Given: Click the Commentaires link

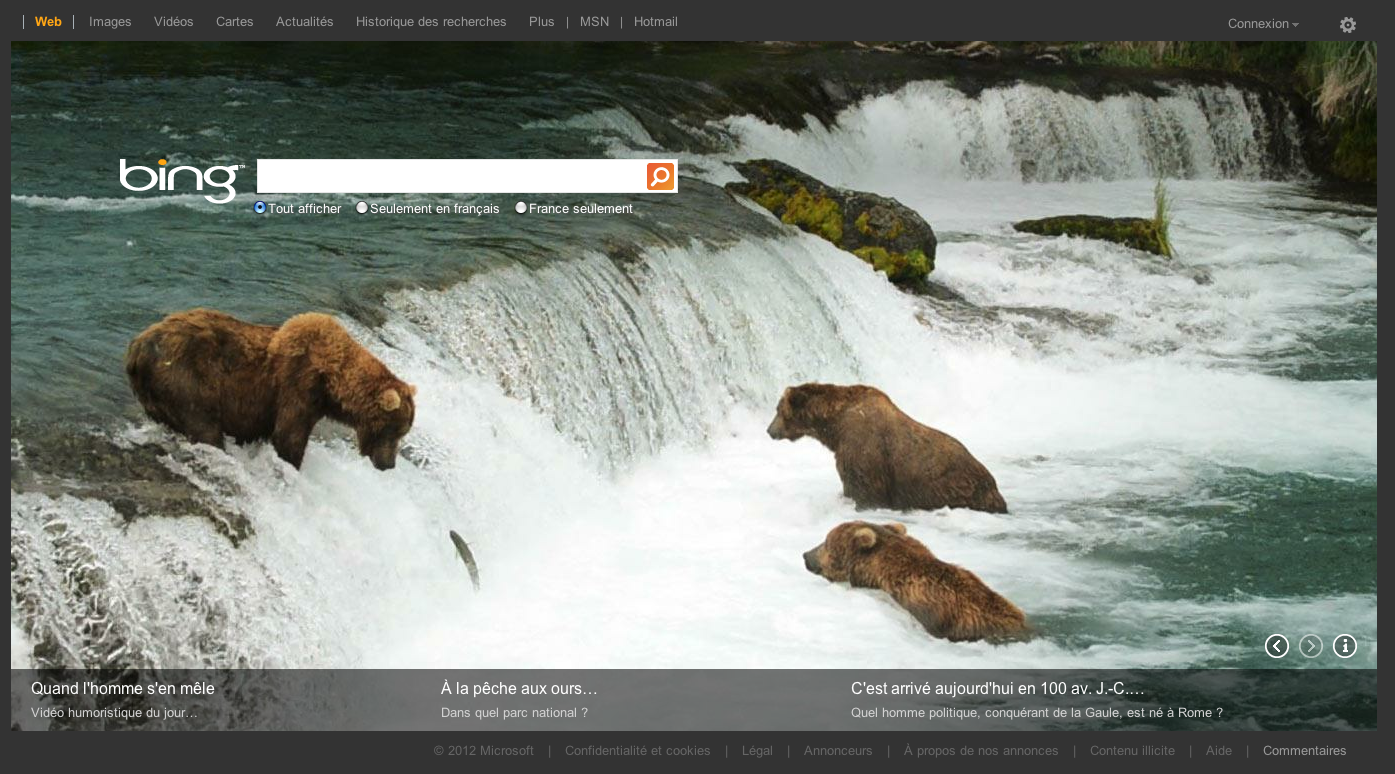Looking at the screenshot, I should 1304,750.
